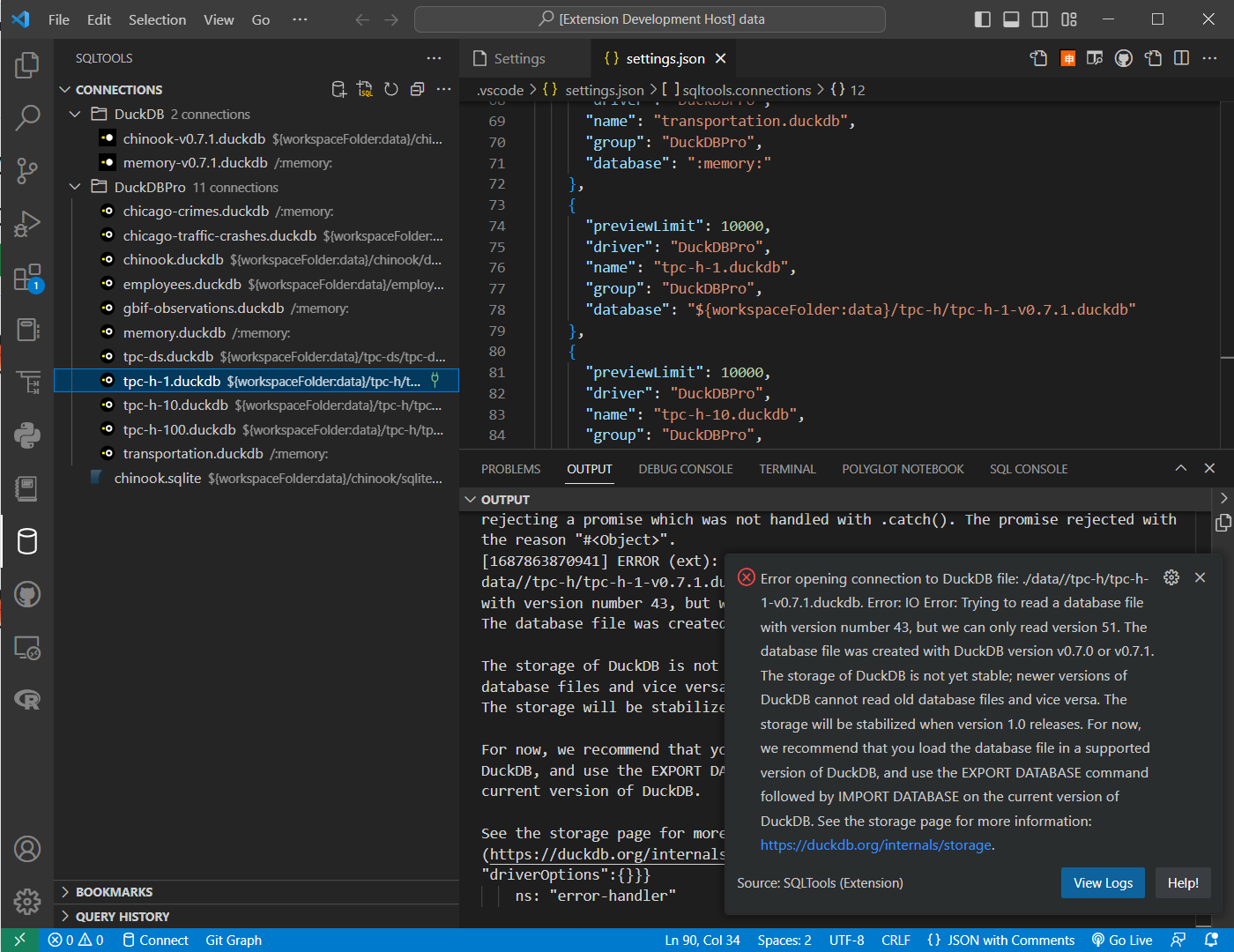This screenshot has height=952, width=1234.
Task: Open customize layout button
Action: click(x=1069, y=19)
